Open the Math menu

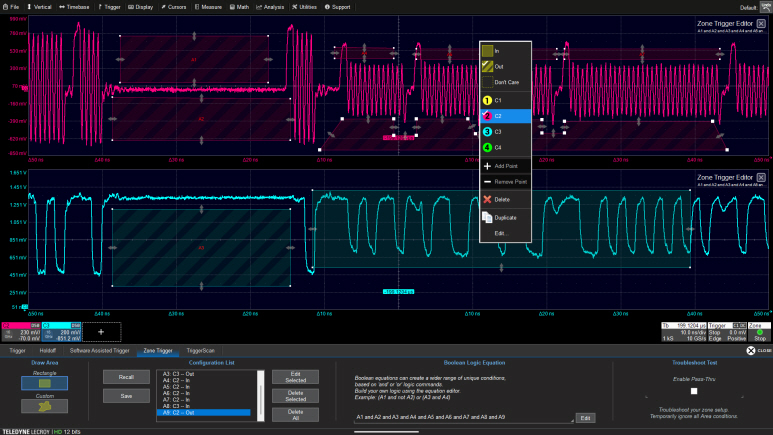pos(239,7)
